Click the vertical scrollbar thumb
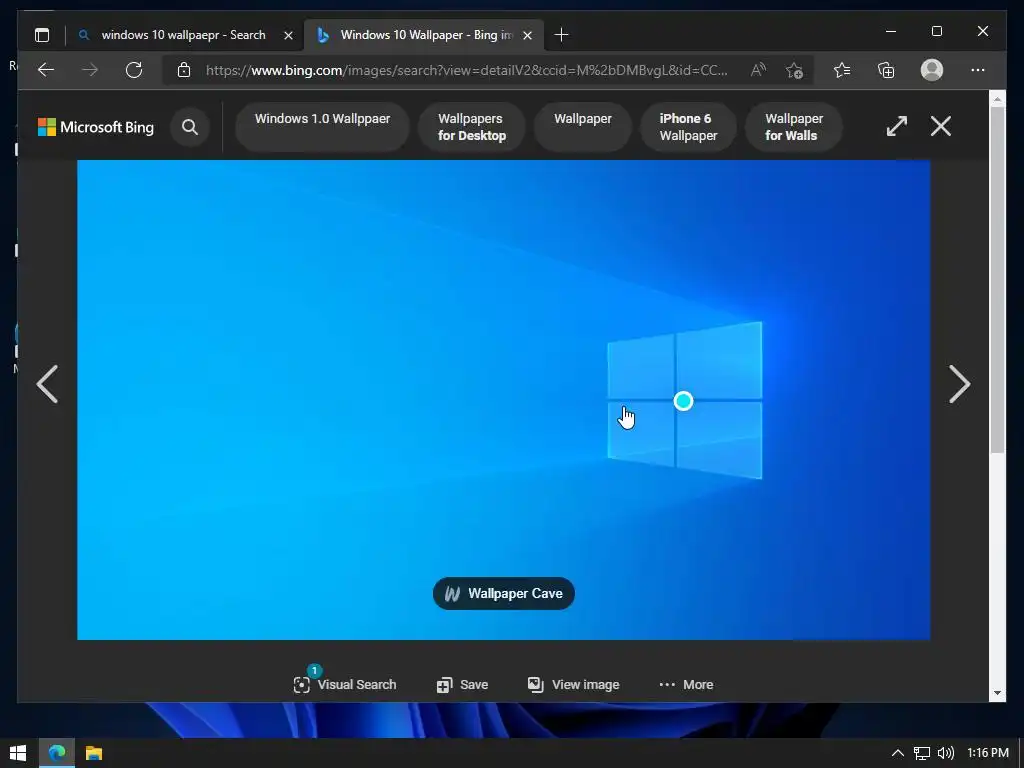 997,280
